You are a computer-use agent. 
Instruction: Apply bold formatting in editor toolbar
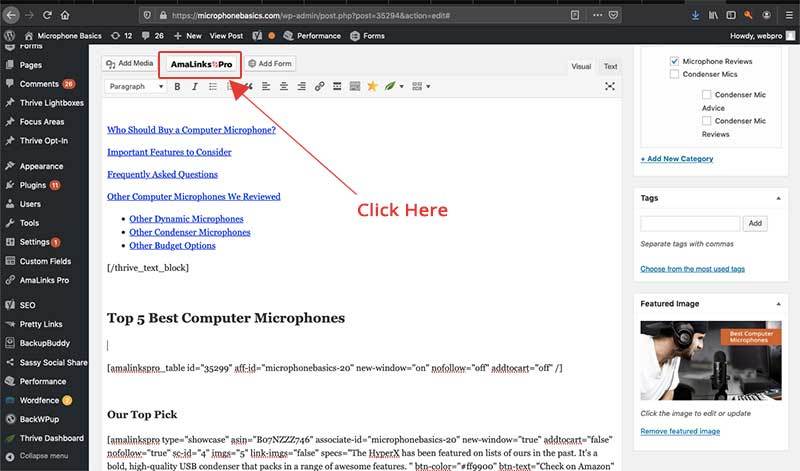[177, 86]
